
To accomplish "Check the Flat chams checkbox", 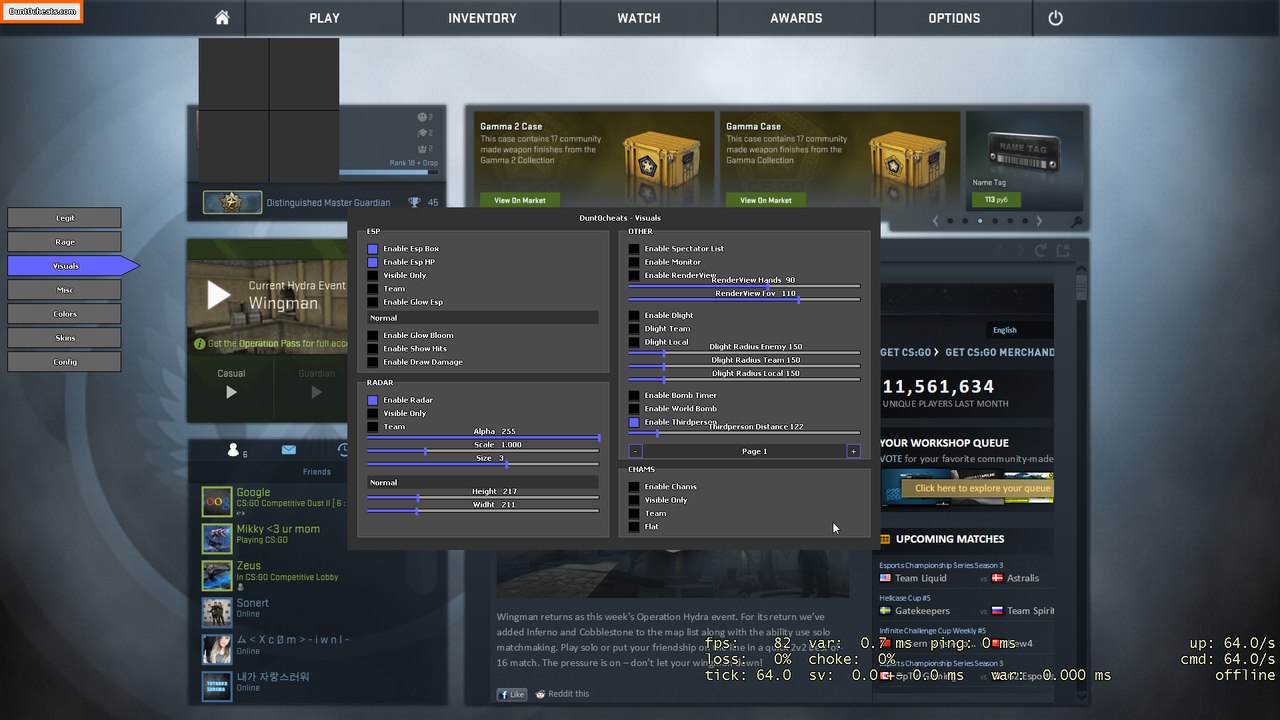I will tap(634, 527).
